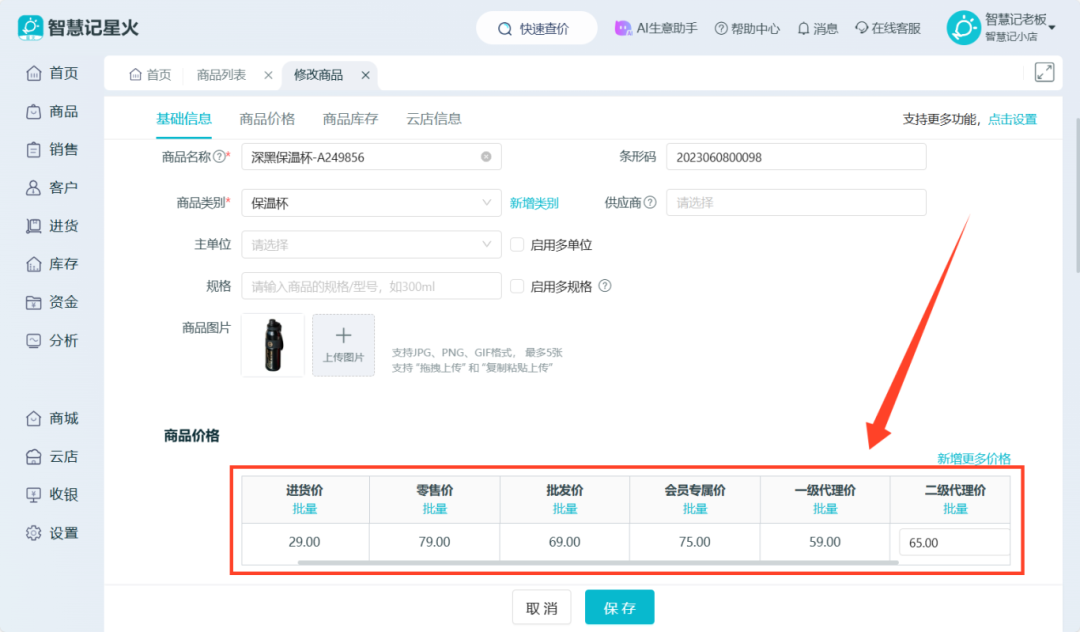Open 客户 in the left sidebar
Image resolution: width=1080 pixels, height=632 pixels.
point(52,187)
